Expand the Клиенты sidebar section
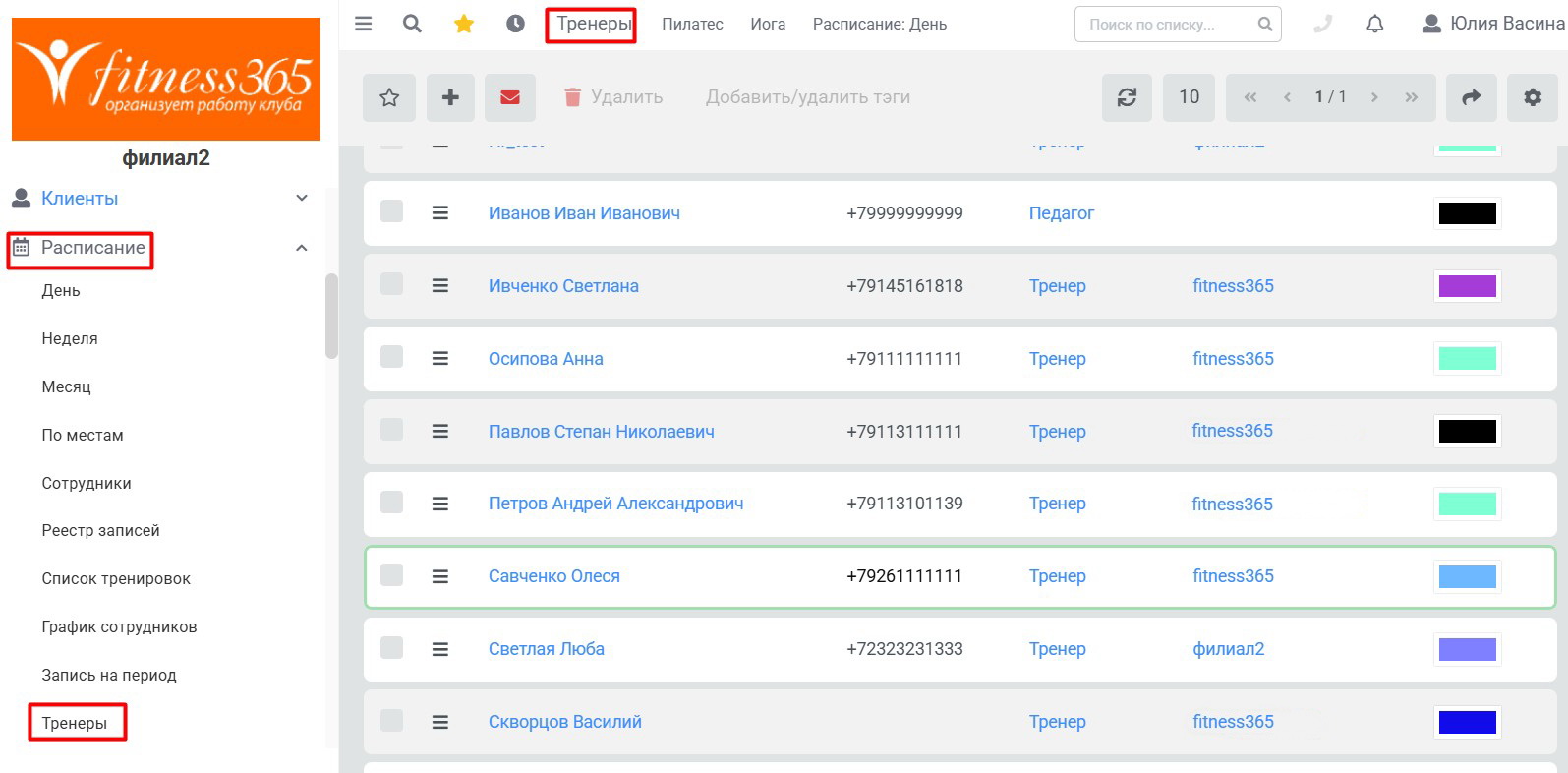 pyautogui.click(x=302, y=199)
